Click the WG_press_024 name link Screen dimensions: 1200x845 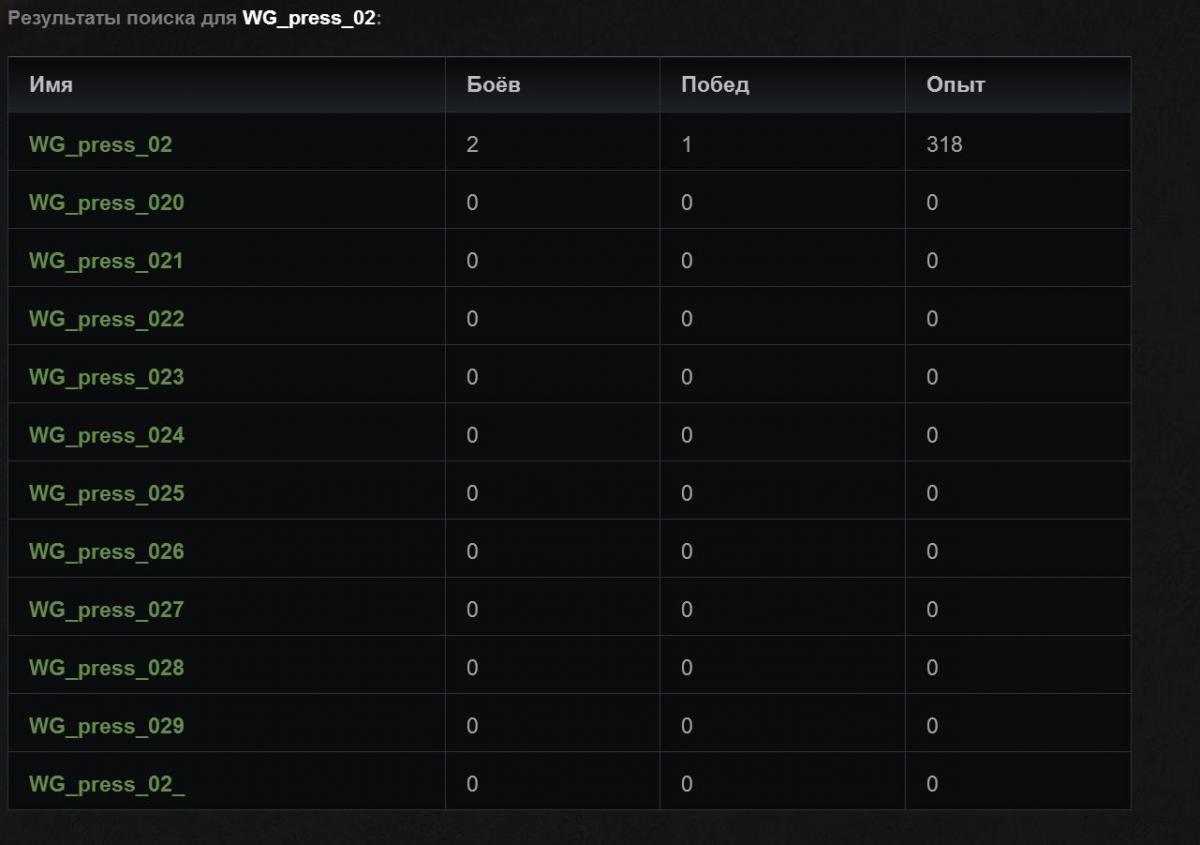[x=106, y=435]
